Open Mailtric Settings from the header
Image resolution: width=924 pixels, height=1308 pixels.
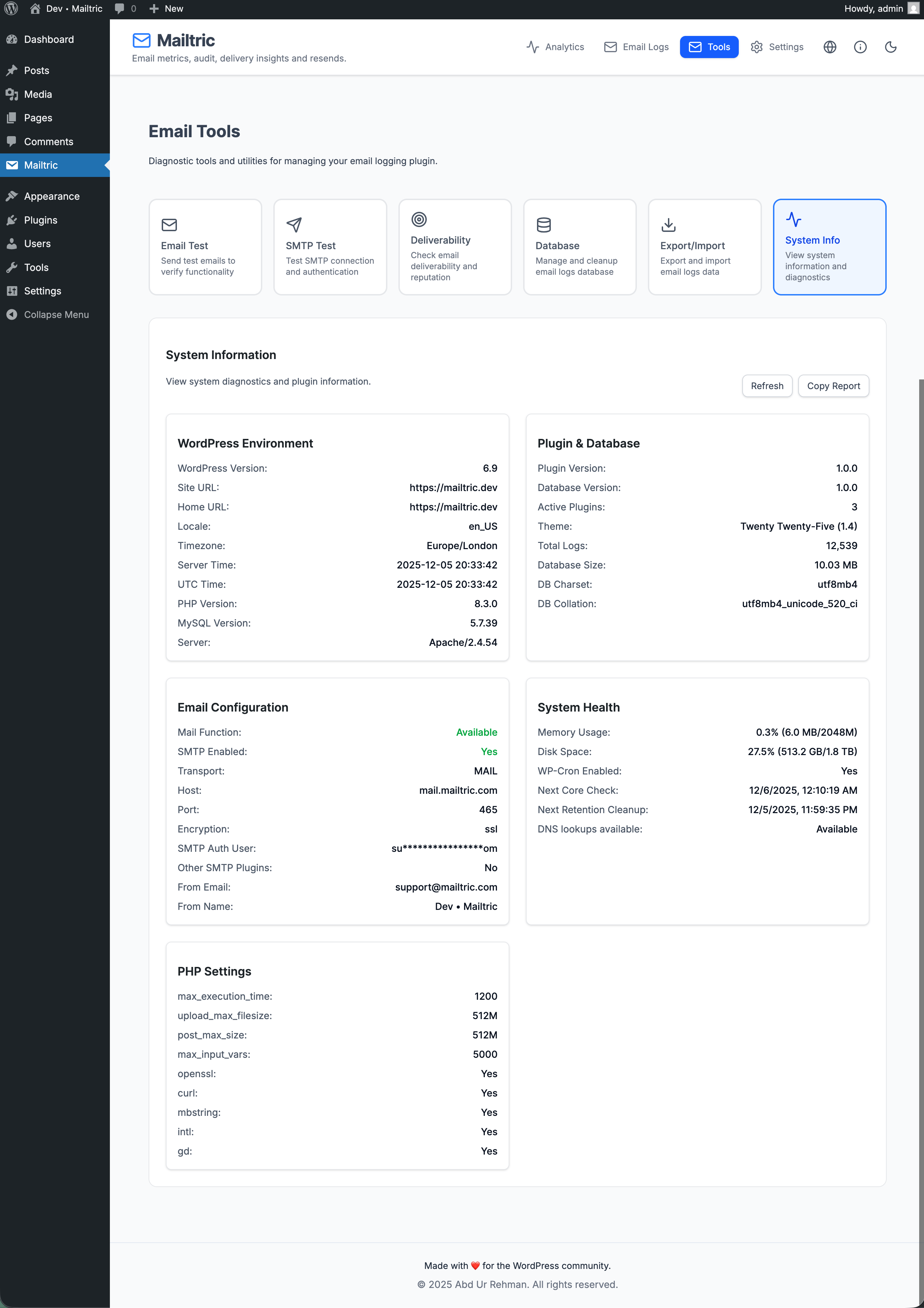[776, 47]
